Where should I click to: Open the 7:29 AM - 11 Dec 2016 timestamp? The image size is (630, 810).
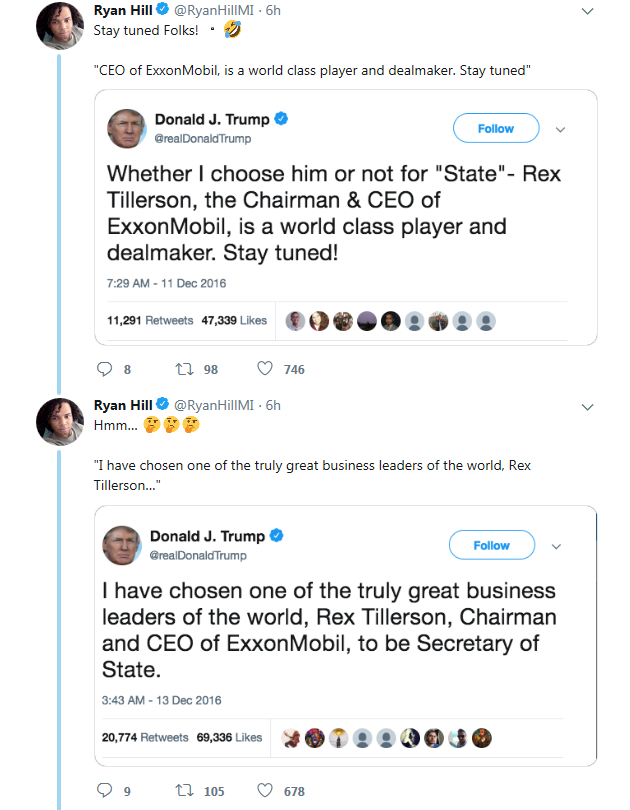pos(166,283)
